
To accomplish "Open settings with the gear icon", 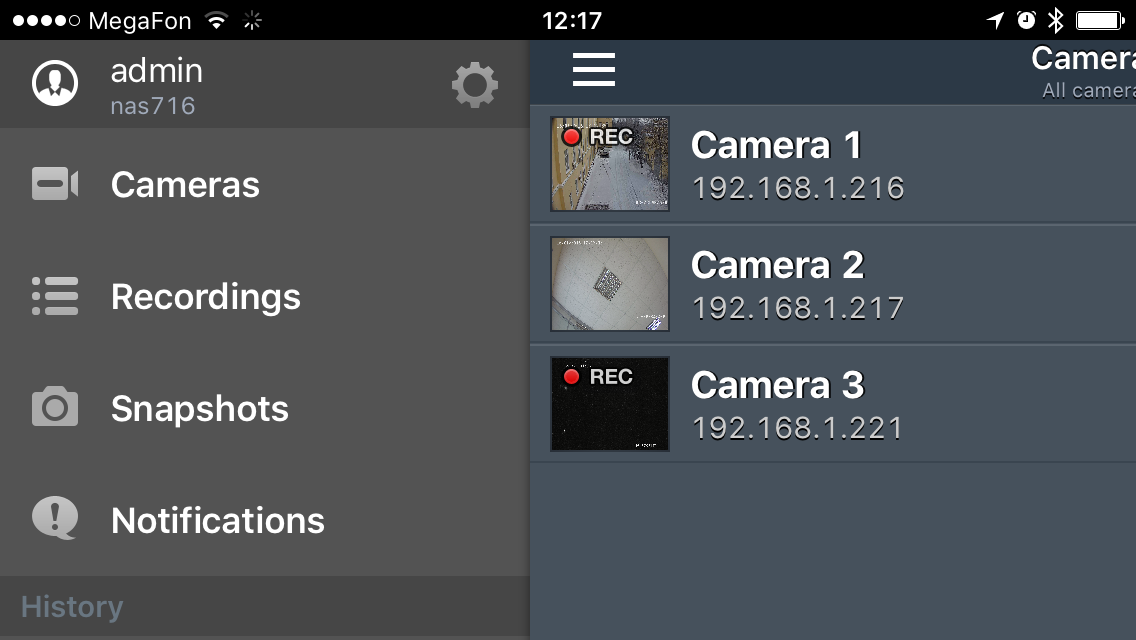I will (x=475, y=85).
